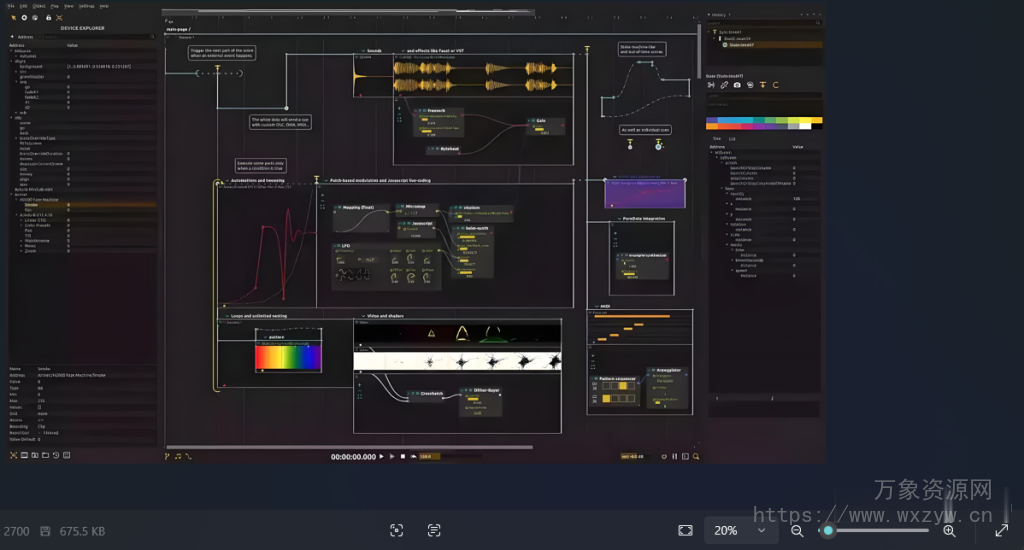Switch to the List tab in inspector

coord(732,138)
